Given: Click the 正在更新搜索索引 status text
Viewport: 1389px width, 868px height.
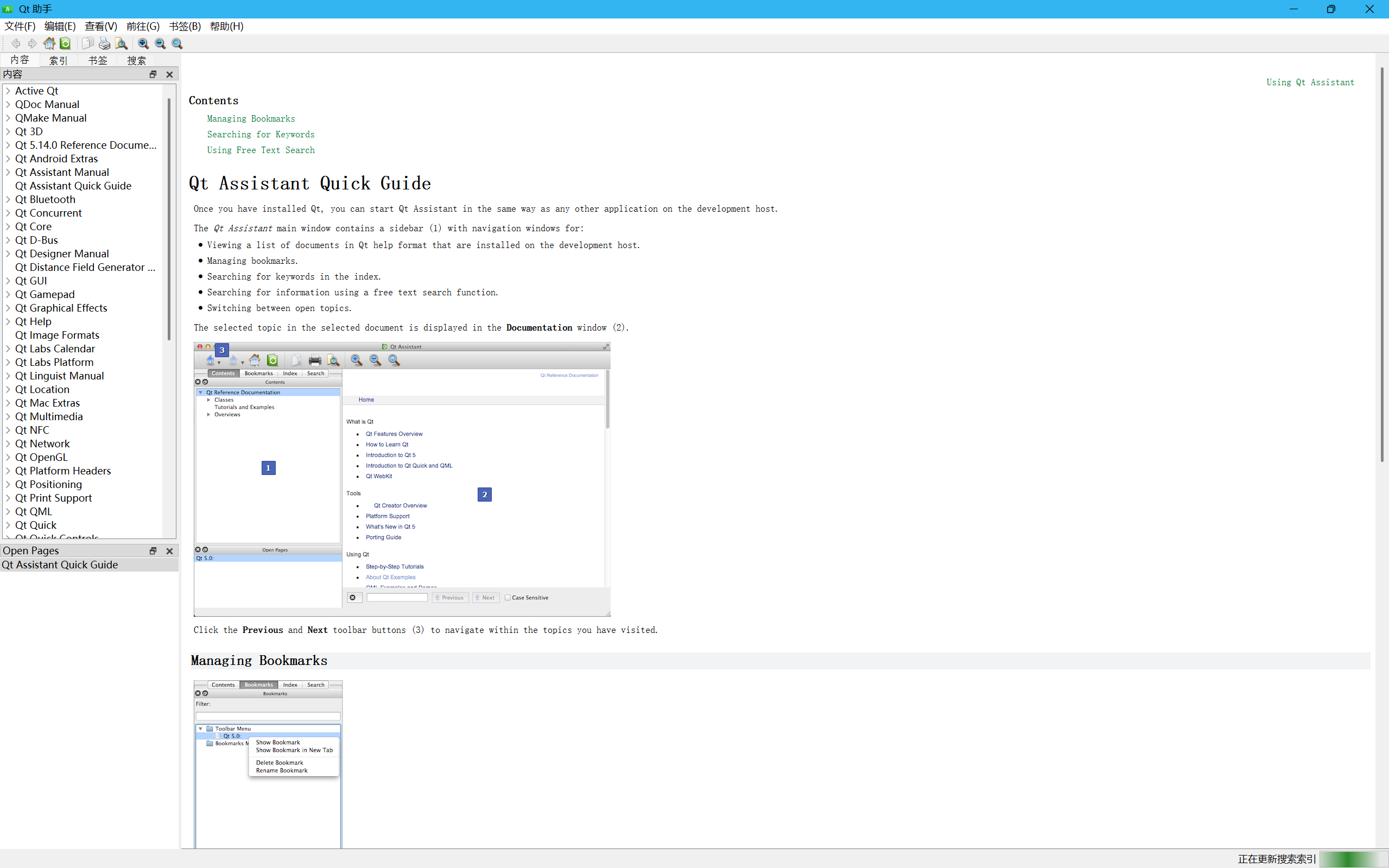Looking at the screenshot, I should point(1277,859).
